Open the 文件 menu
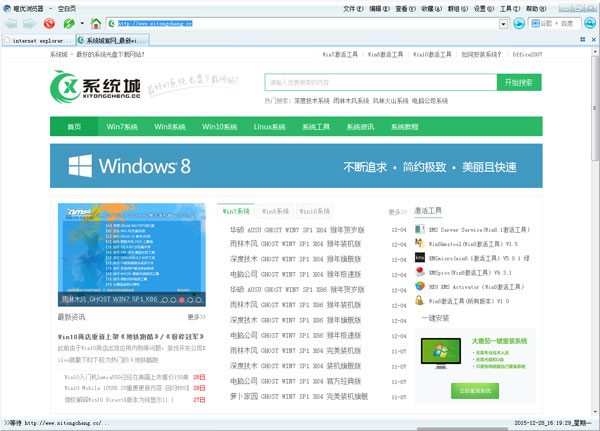 (353, 8)
